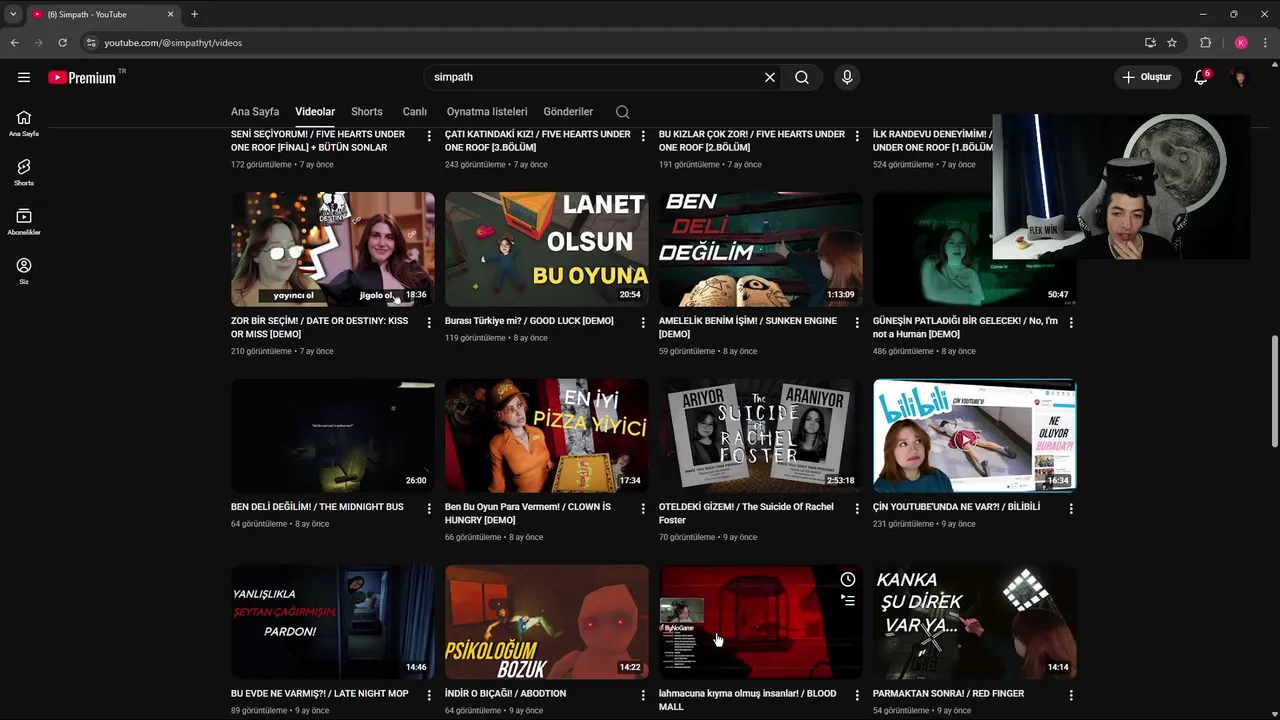Bookmark this page with the star
The image size is (1280, 720).
click(1172, 43)
